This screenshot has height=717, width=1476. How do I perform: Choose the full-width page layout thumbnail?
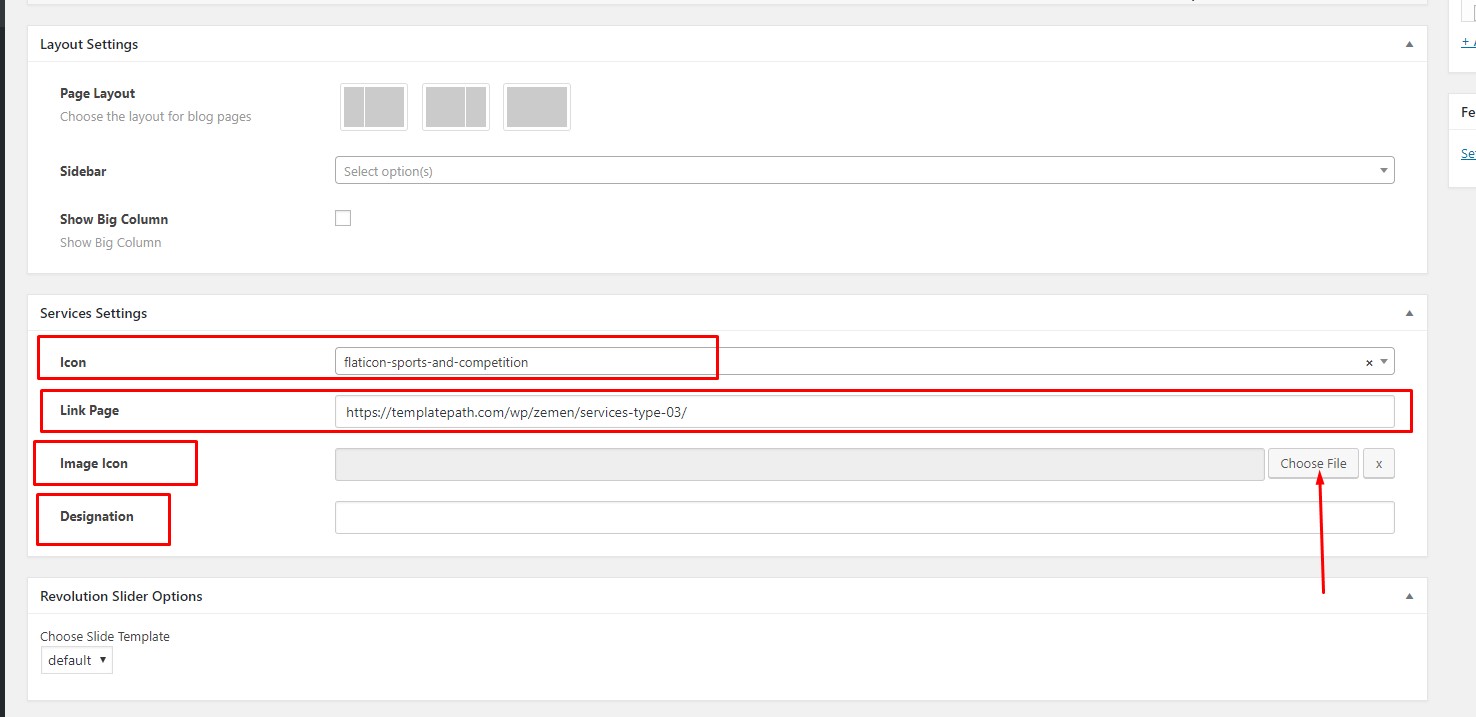pos(537,107)
